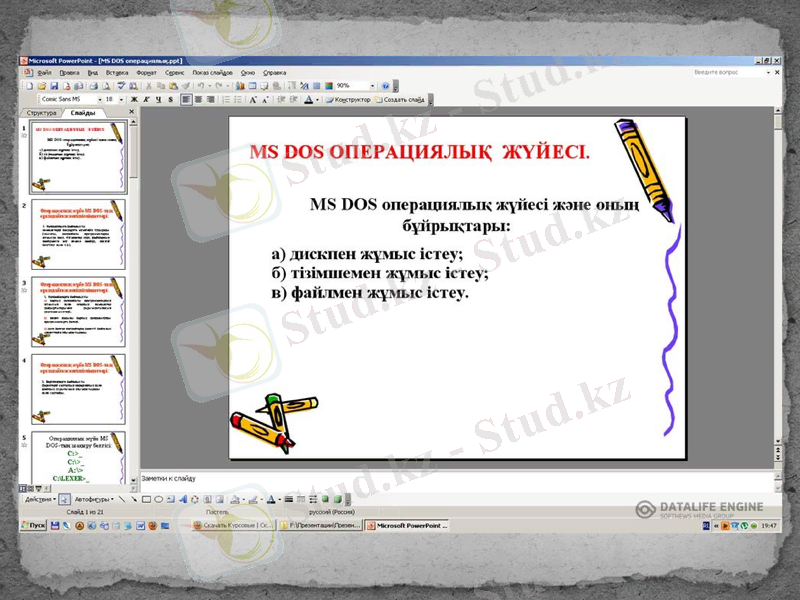
Task: Click the Spelling check icon
Action: 120,84
